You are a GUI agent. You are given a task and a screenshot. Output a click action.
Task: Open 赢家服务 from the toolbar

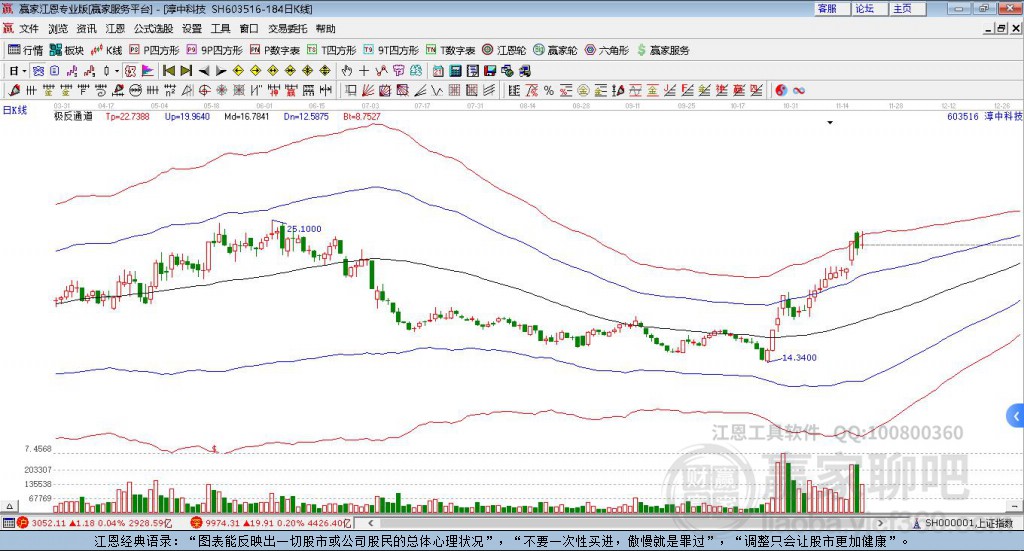point(663,50)
